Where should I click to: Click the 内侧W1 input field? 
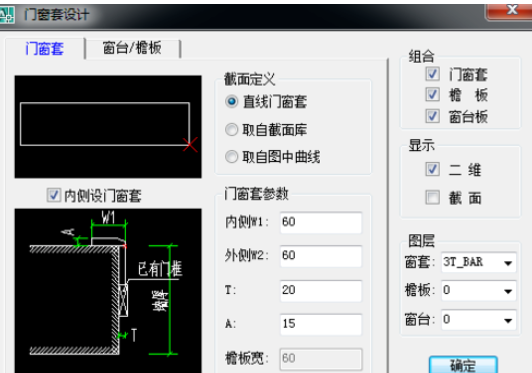[x=321, y=222]
